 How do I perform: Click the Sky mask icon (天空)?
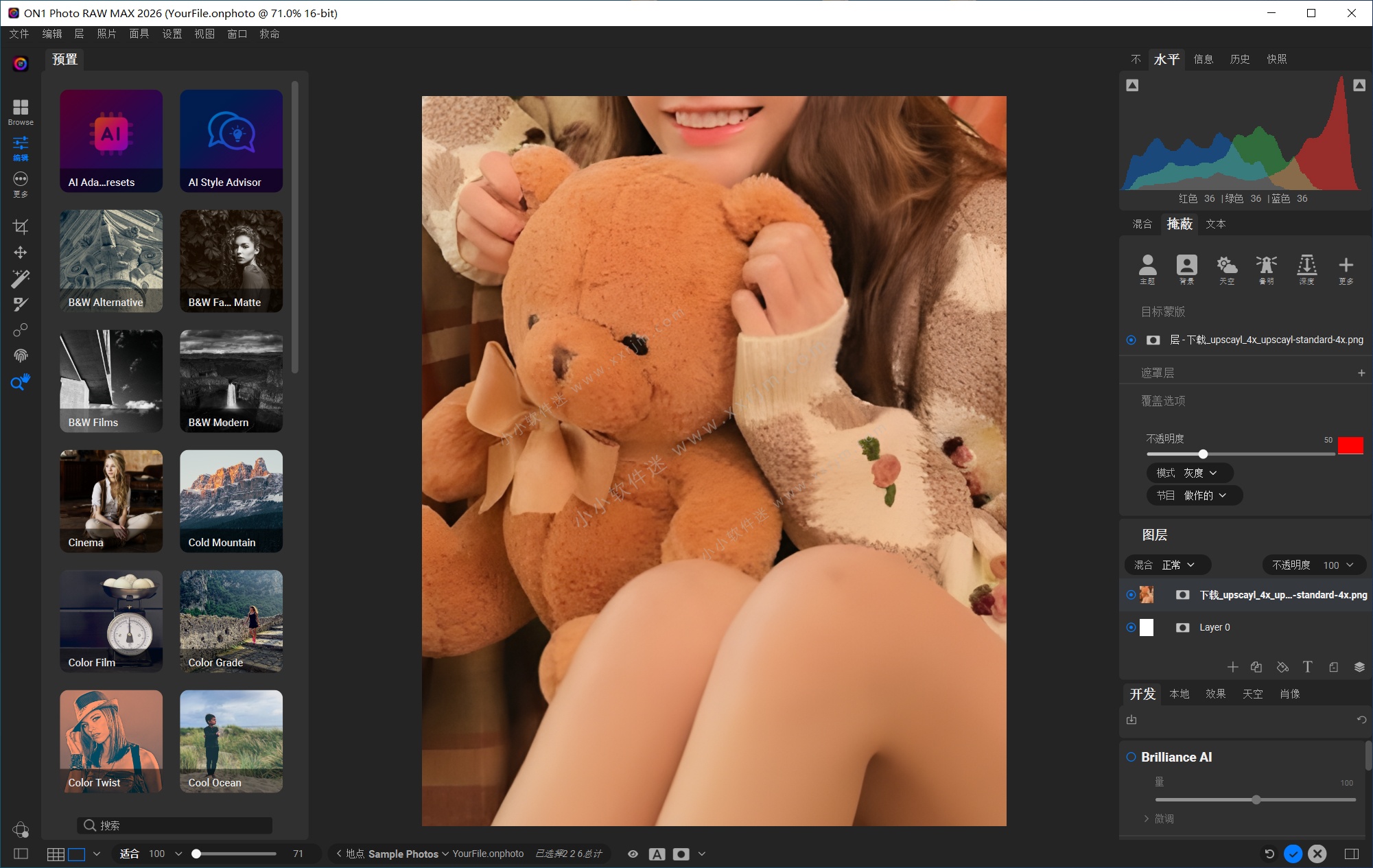pos(1226,268)
